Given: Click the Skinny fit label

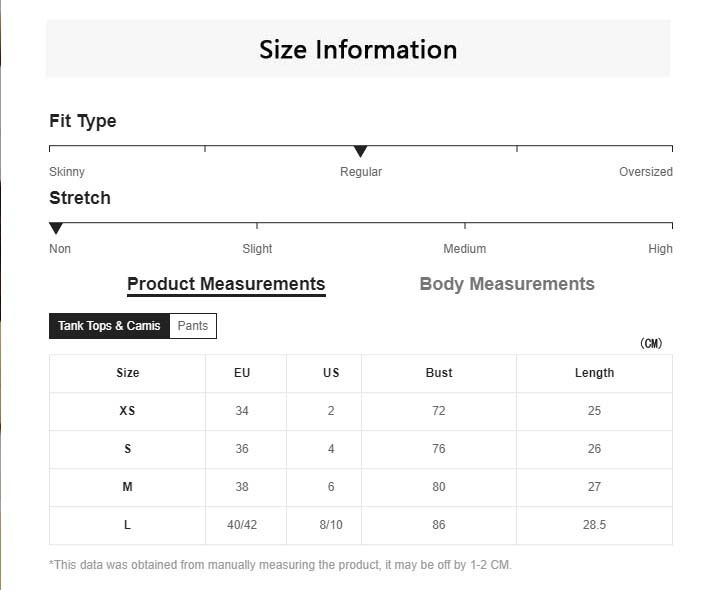Looking at the screenshot, I should (67, 172).
